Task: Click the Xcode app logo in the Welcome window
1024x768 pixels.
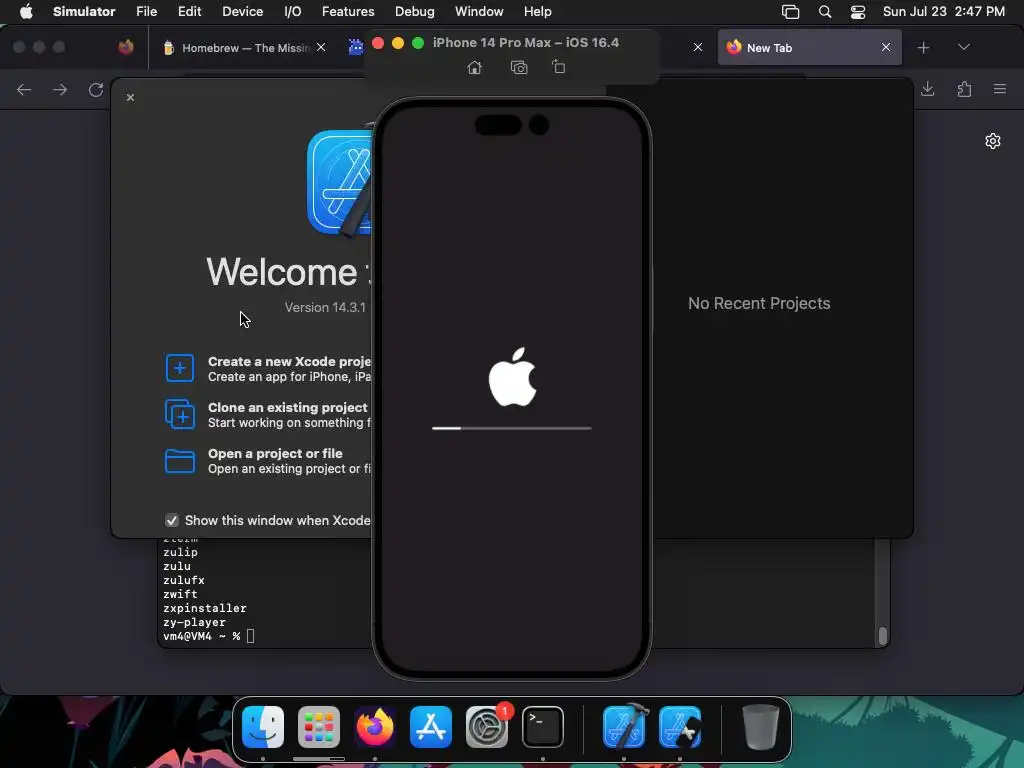Action: click(340, 182)
